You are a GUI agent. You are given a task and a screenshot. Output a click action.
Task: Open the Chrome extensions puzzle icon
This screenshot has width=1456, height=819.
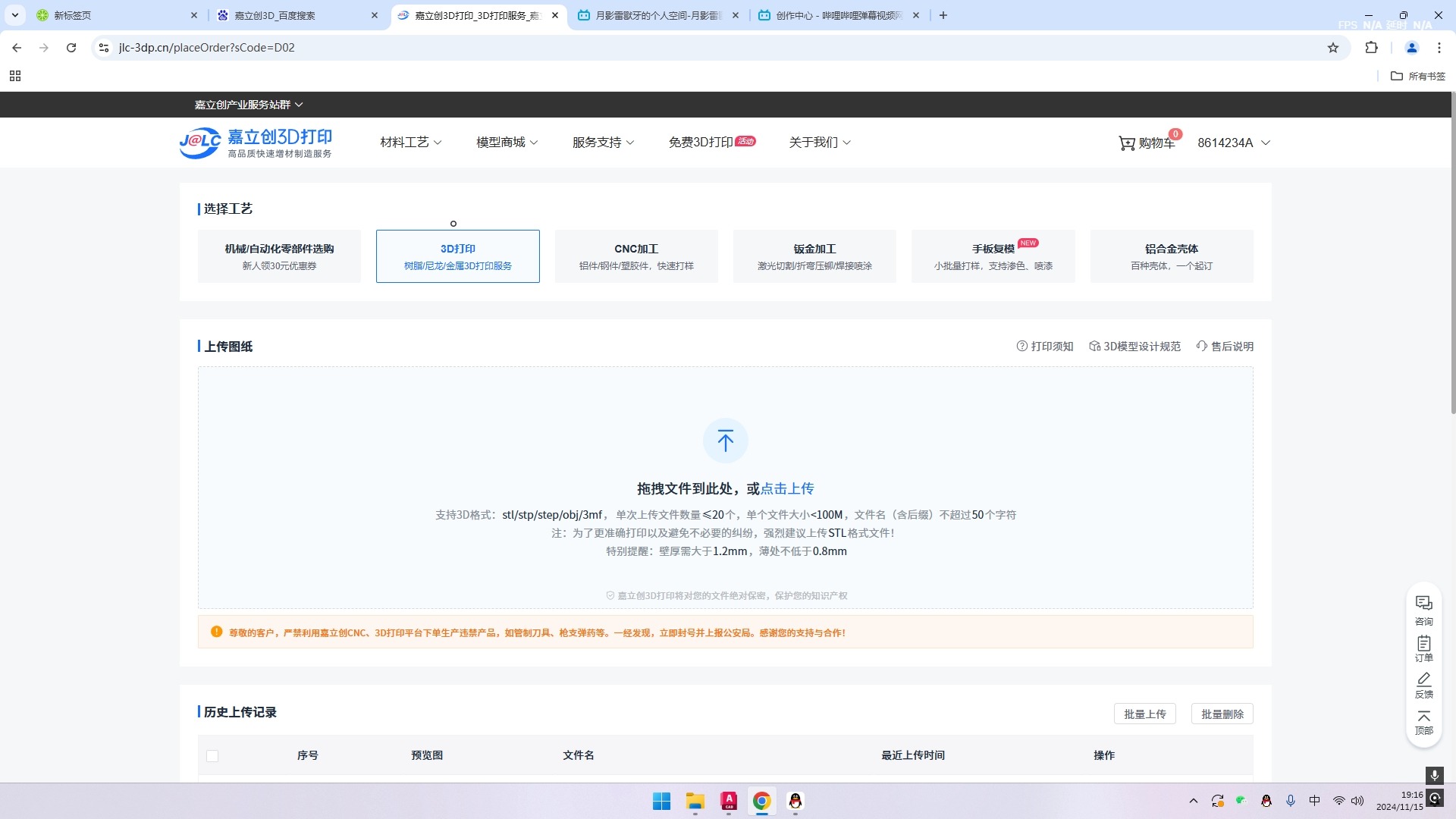[x=1371, y=48]
